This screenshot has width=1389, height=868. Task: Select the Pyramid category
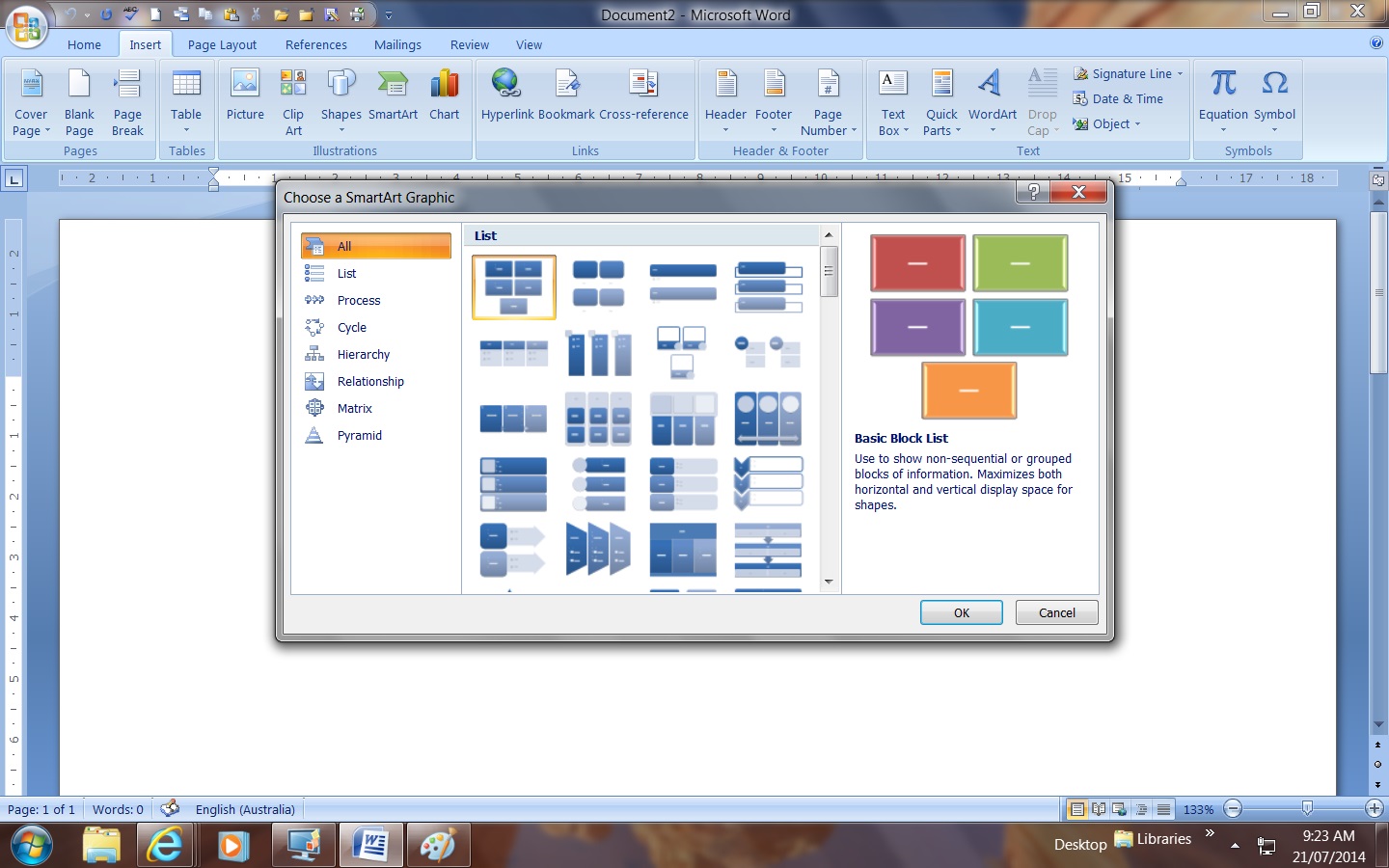pos(359,435)
